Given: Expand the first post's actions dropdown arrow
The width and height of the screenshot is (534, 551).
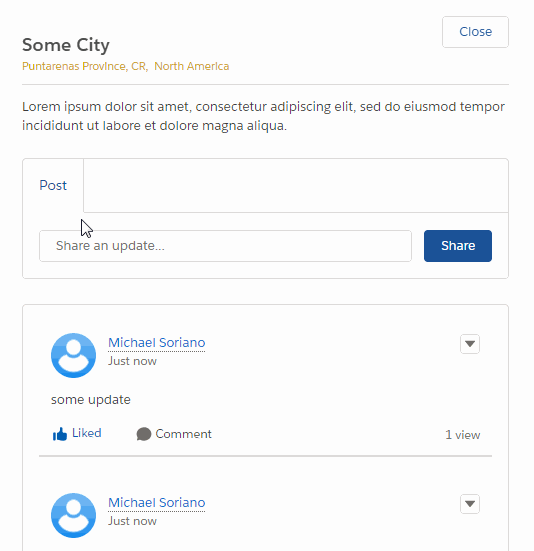Looking at the screenshot, I should 470,344.
